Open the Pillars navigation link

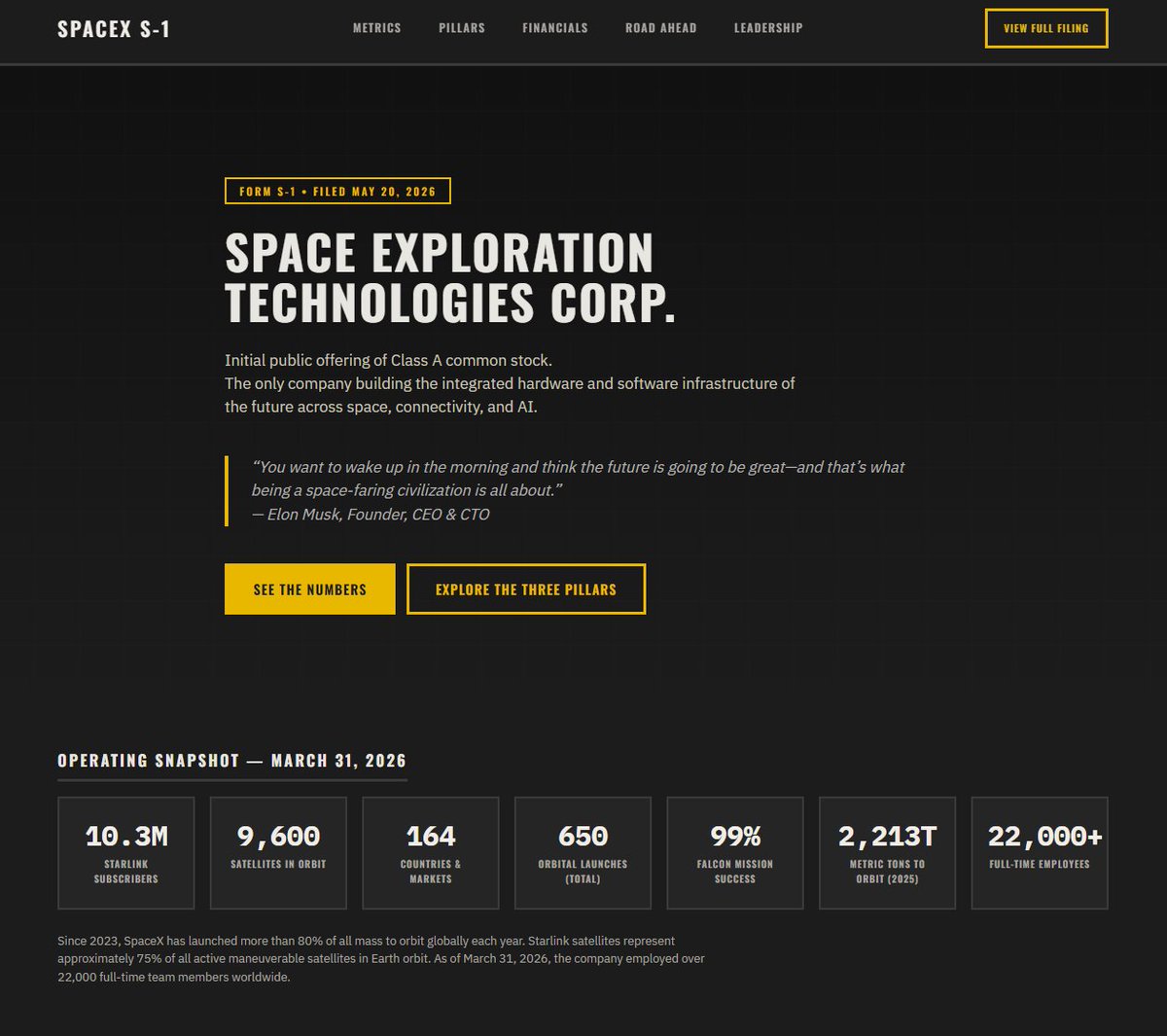tap(462, 28)
